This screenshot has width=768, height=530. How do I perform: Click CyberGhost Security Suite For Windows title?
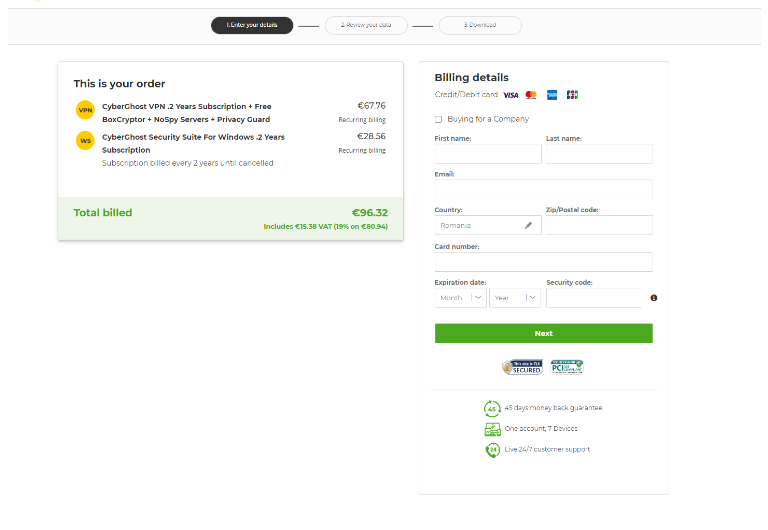[193, 144]
